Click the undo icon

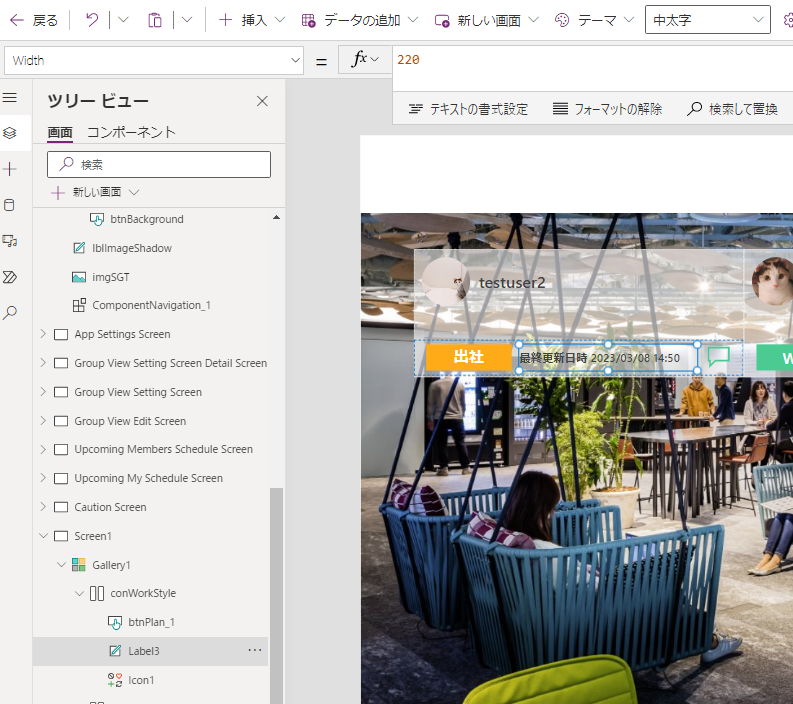click(92, 20)
